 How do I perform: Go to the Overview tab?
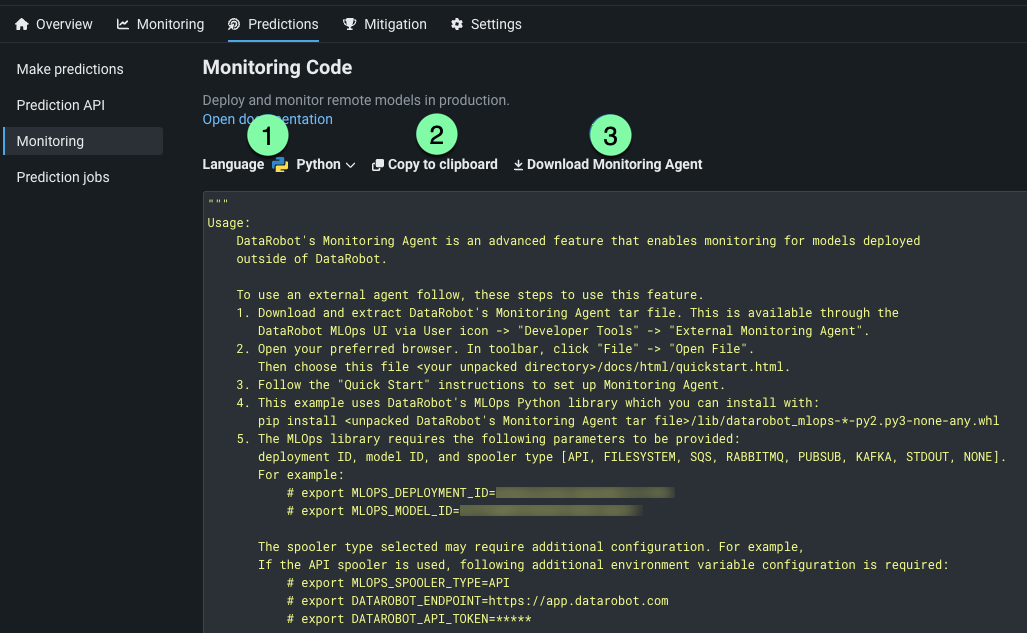pyautogui.click(x=64, y=24)
